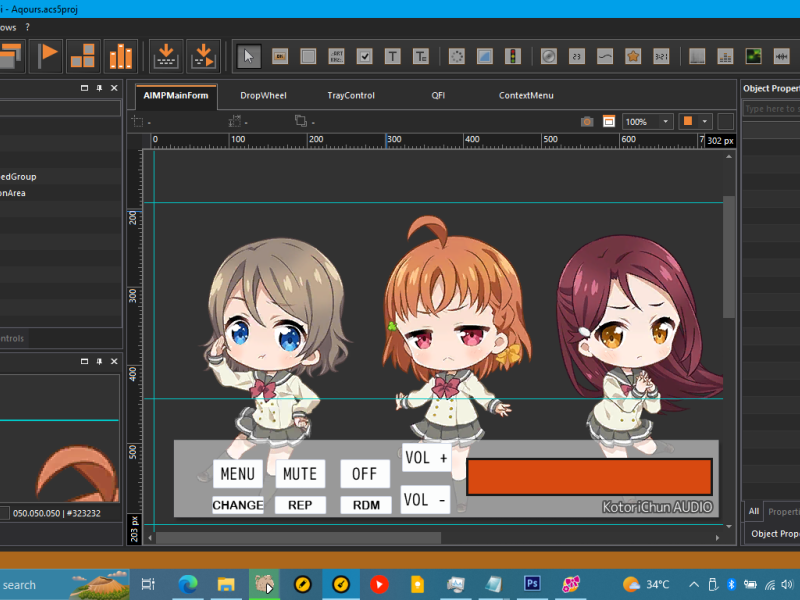Open Task View on the taskbar

(x=148, y=584)
